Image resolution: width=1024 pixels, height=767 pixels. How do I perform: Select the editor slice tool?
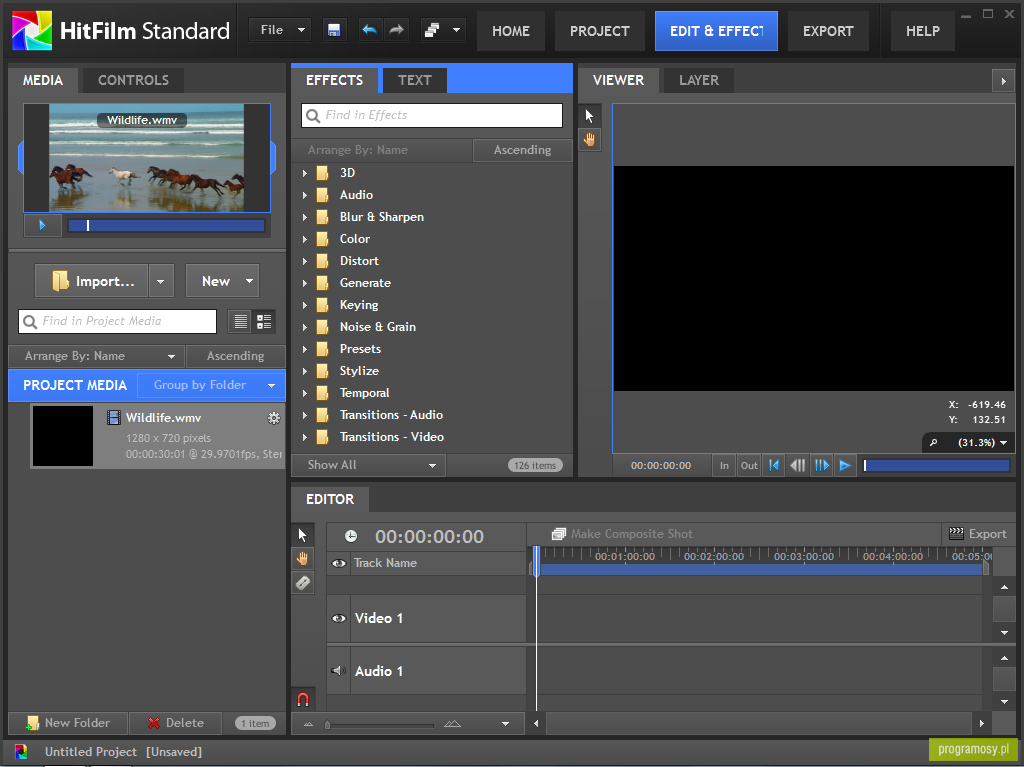(302, 583)
